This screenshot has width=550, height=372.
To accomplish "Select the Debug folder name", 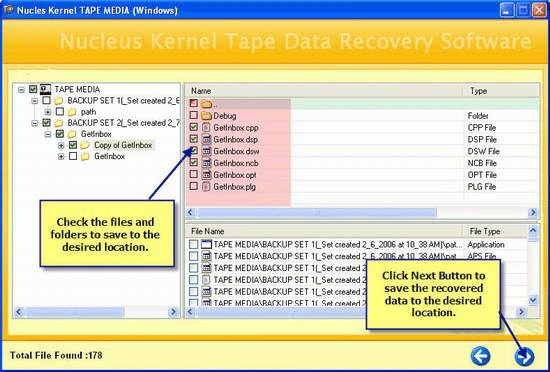I will coord(225,116).
